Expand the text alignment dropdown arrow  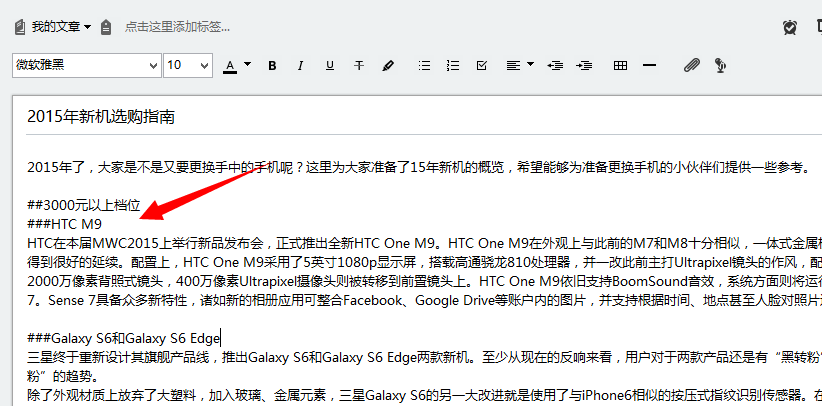530,66
